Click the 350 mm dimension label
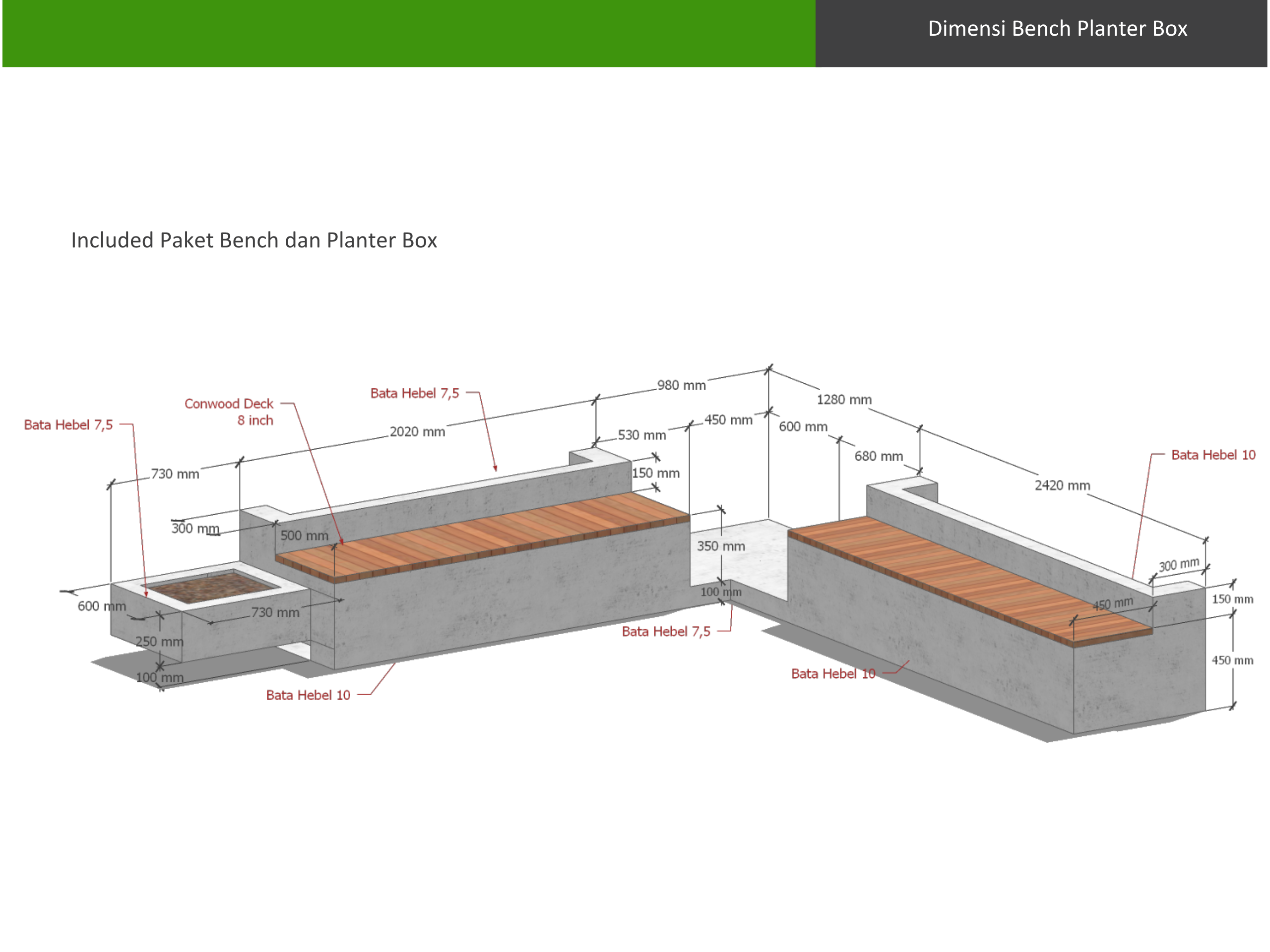Viewport: 1270px width, 952px height. pos(721,546)
